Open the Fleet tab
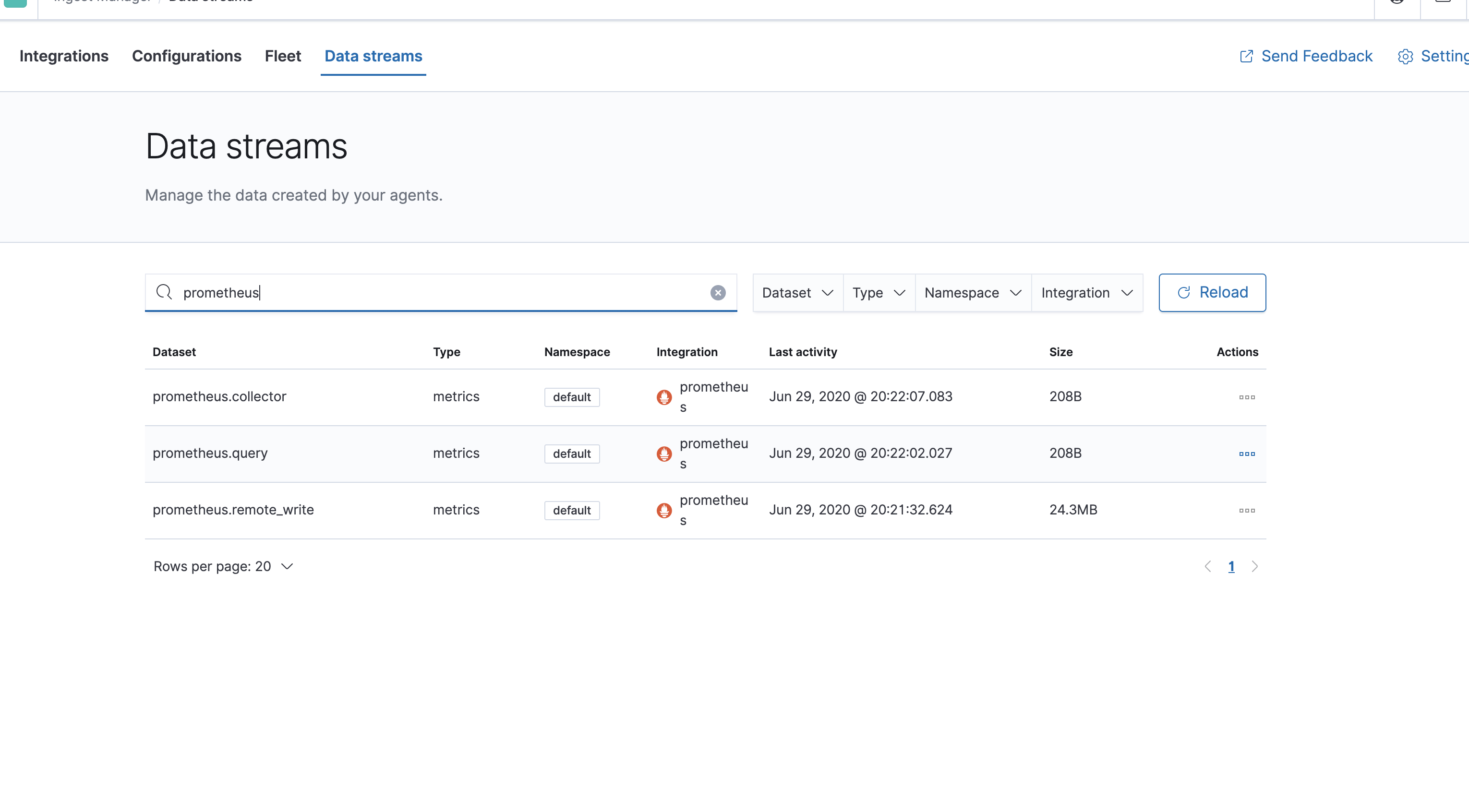 (282, 56)
